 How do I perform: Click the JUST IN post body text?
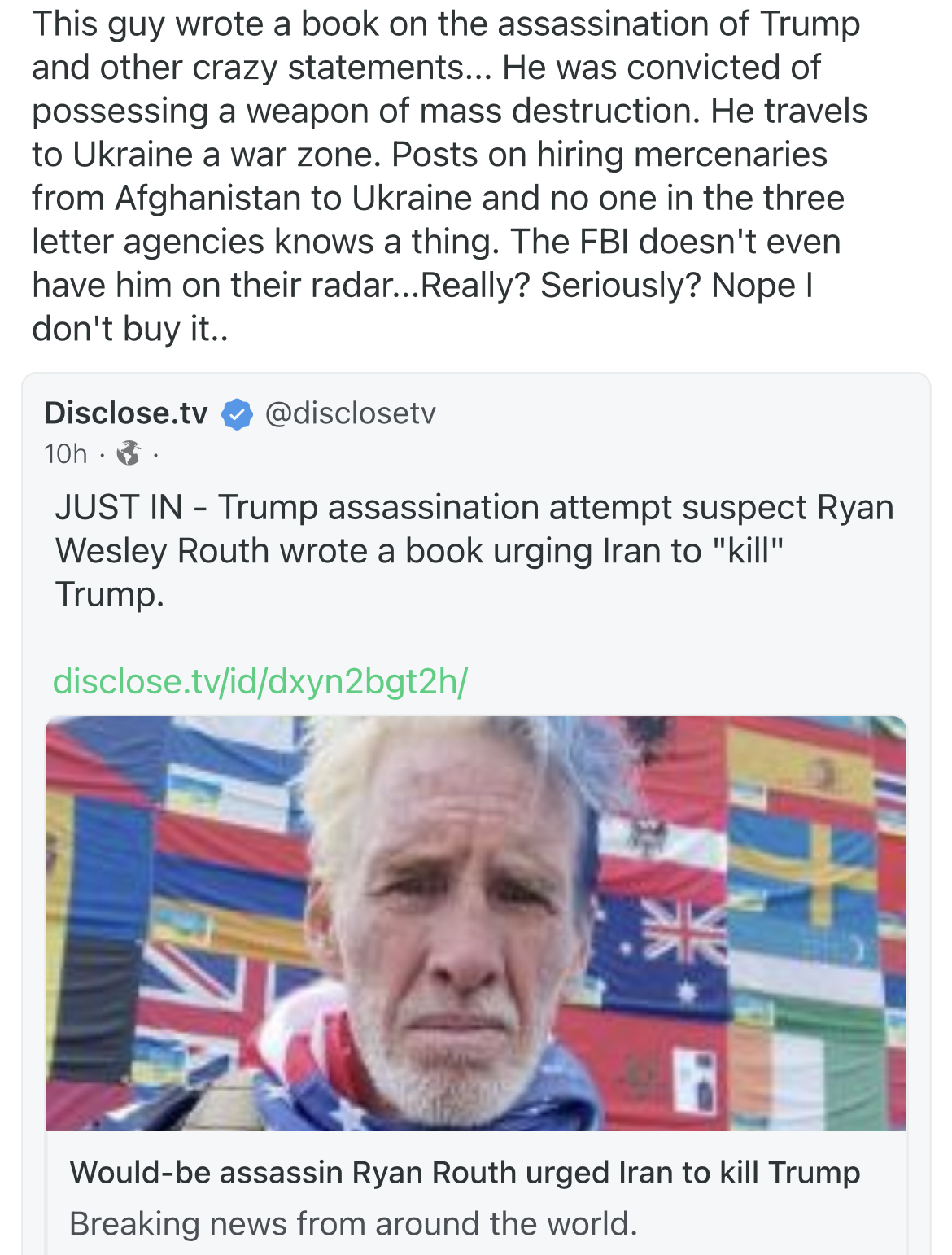pyautogui.click(x=472, y=547)
